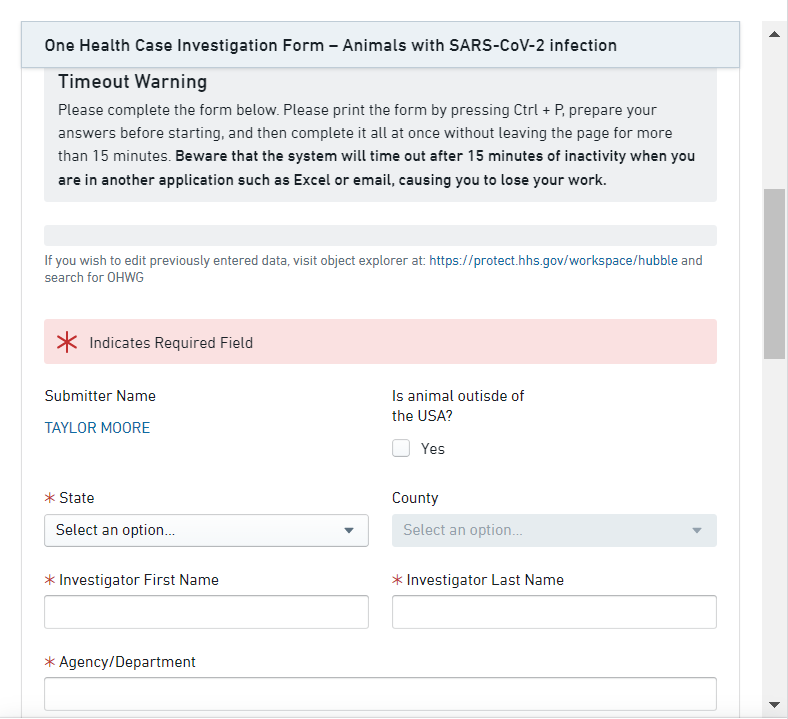Image resolution: width=788 pixels, height=719 pixels.
Task: Click the Investigator Last Name field
Action: 554,612
